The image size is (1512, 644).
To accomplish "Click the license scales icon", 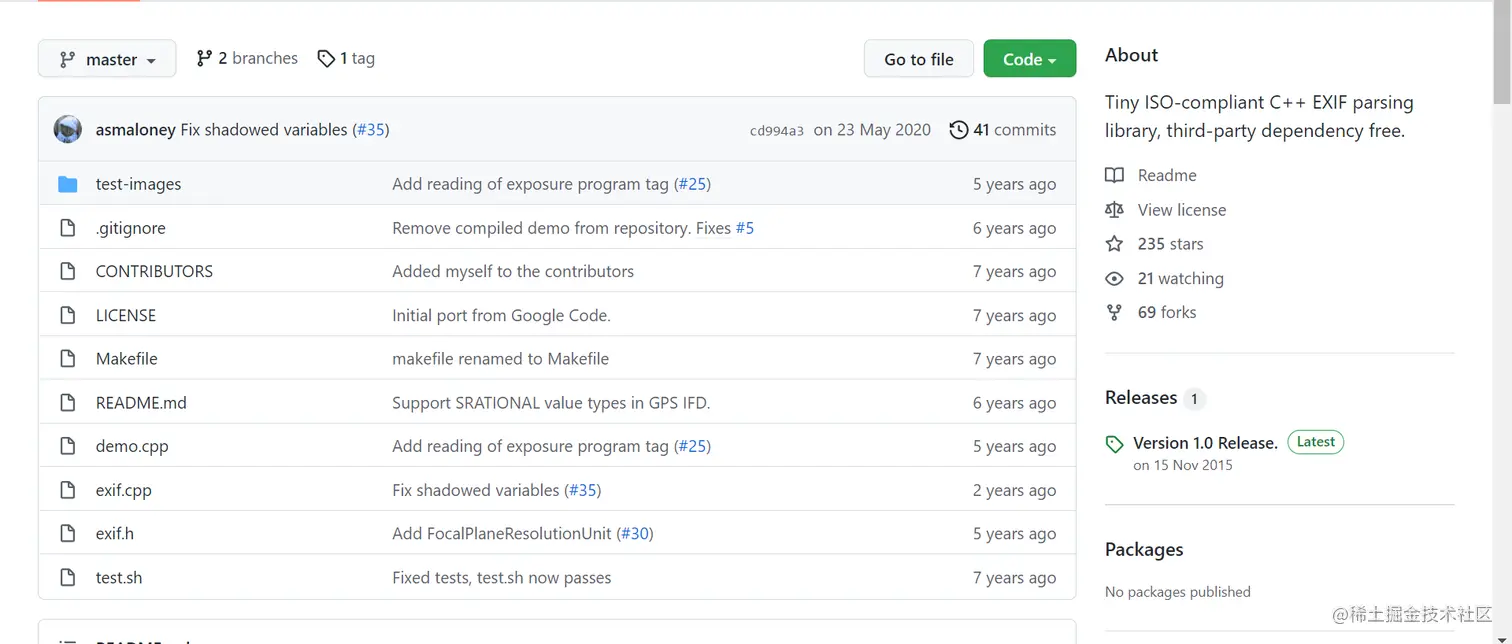I will click(x=1114, y=210).
